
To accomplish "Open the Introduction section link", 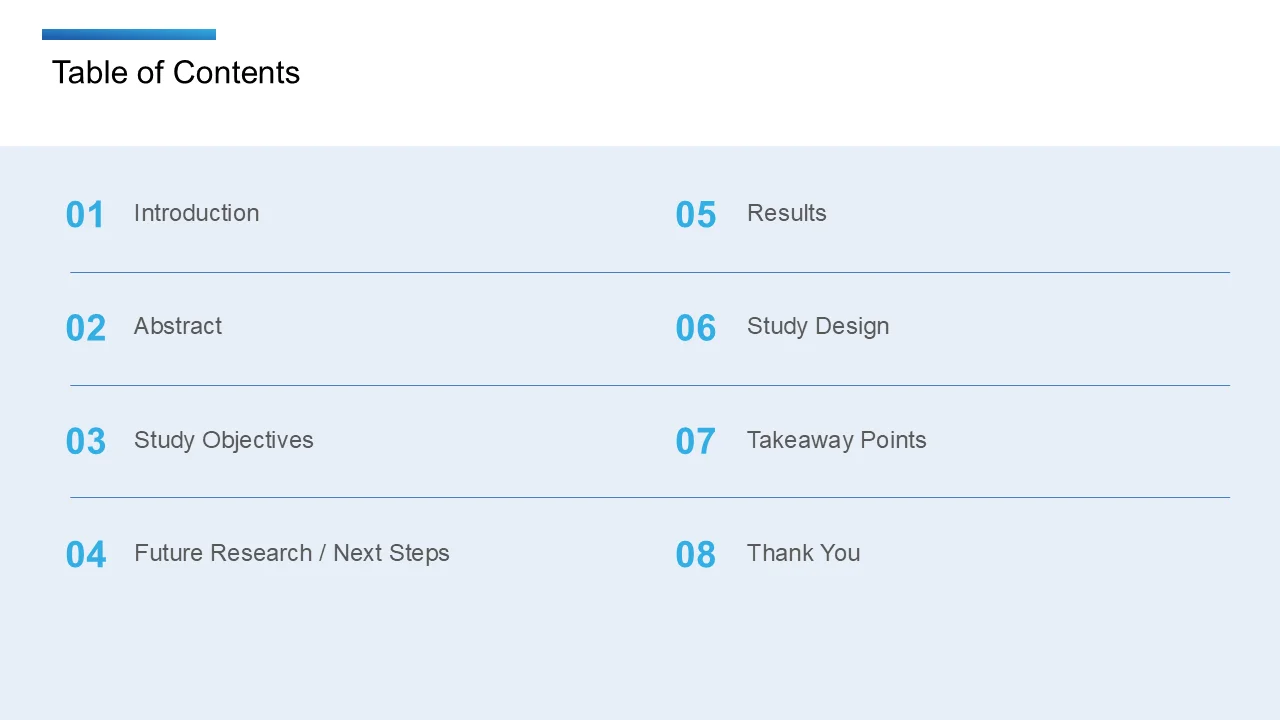I will 196,213.
